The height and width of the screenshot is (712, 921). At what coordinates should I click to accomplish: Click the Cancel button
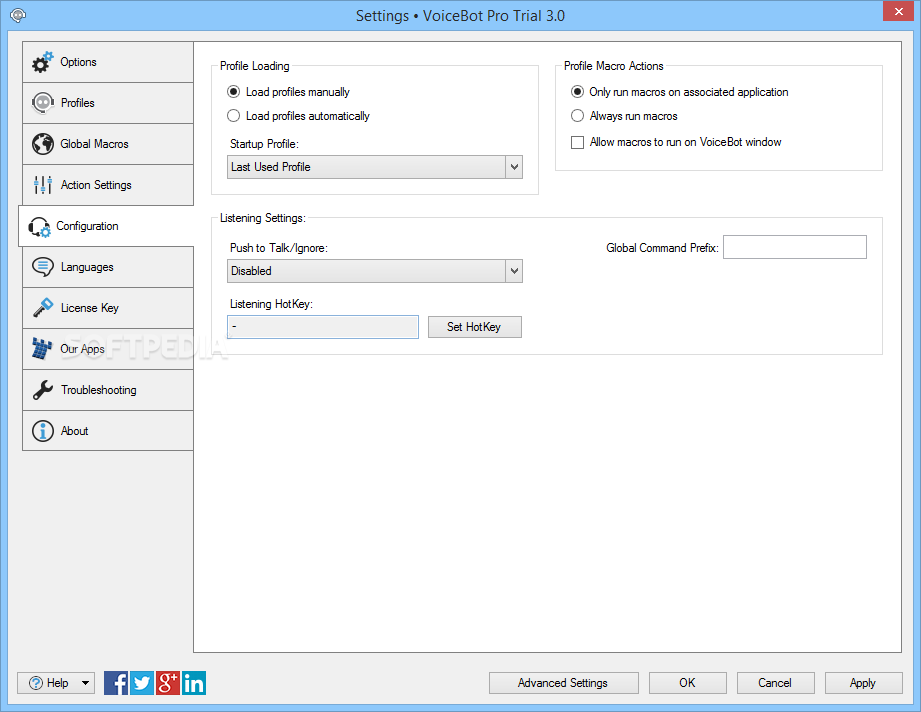coord(775,683)
